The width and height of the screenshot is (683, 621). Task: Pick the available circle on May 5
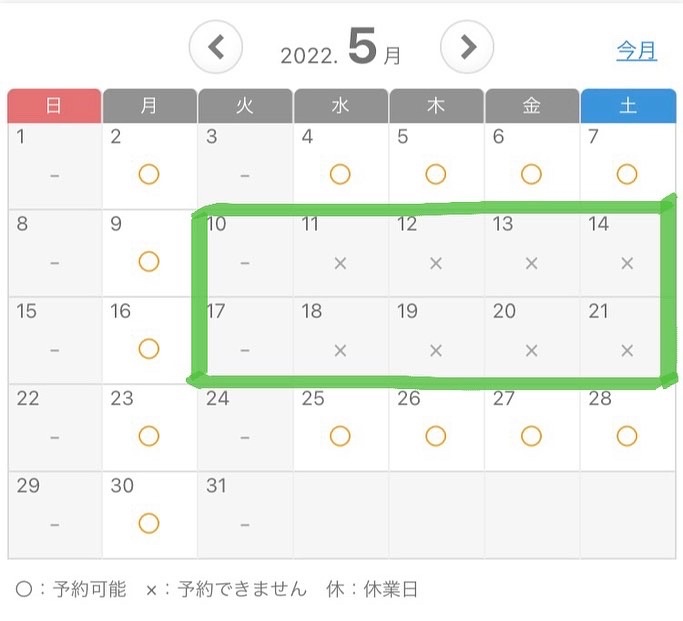click(x=435, y=175)
